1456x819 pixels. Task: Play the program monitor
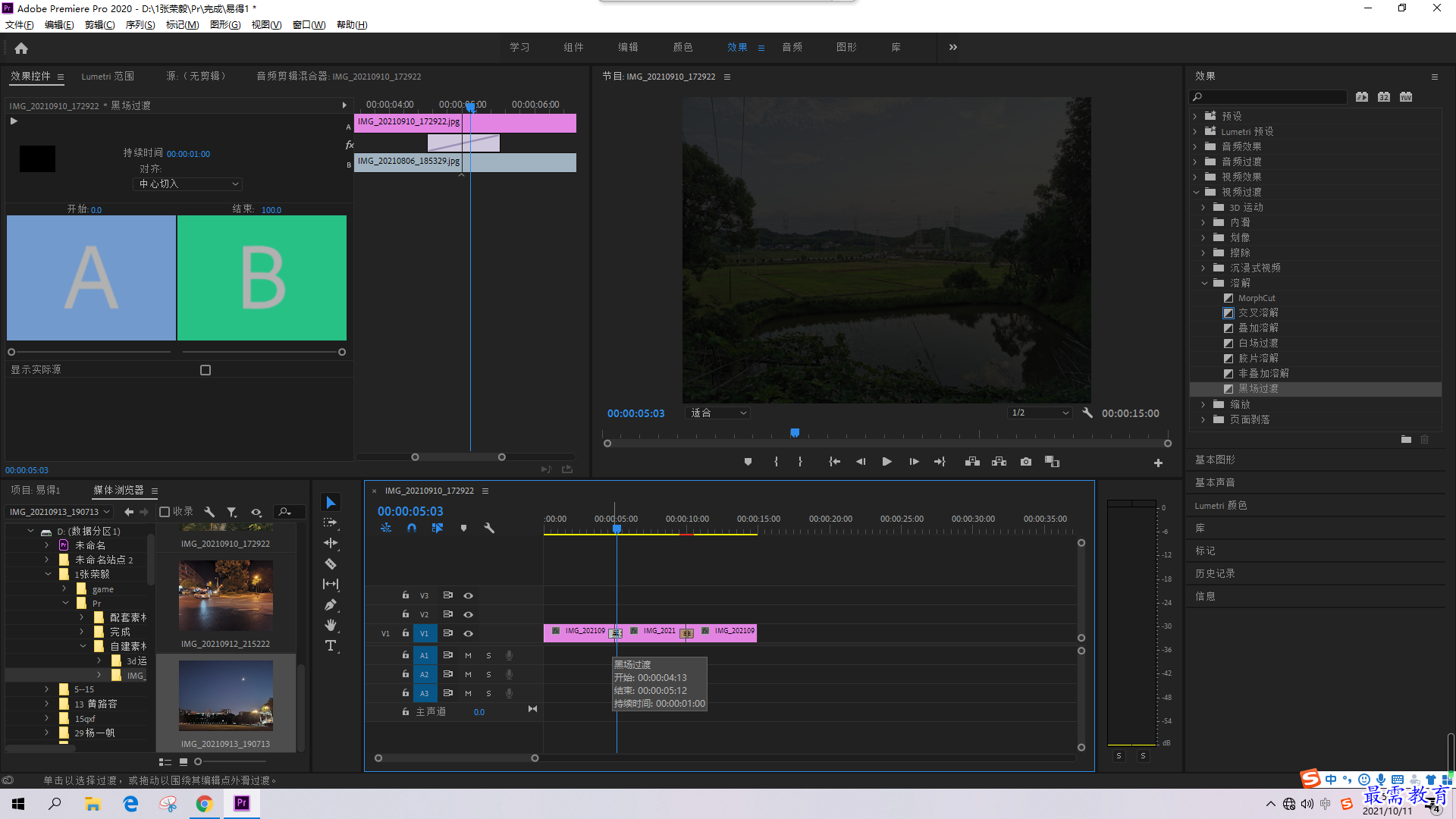(886, 462)
